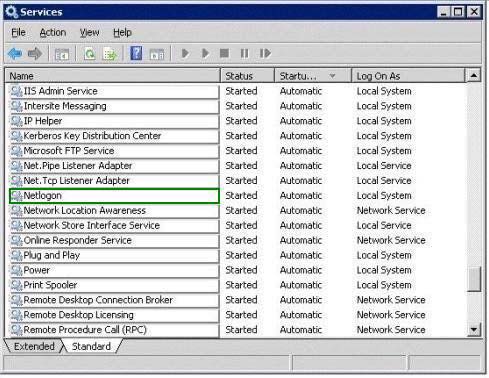Open the Help menu

[x=122, y=32]
